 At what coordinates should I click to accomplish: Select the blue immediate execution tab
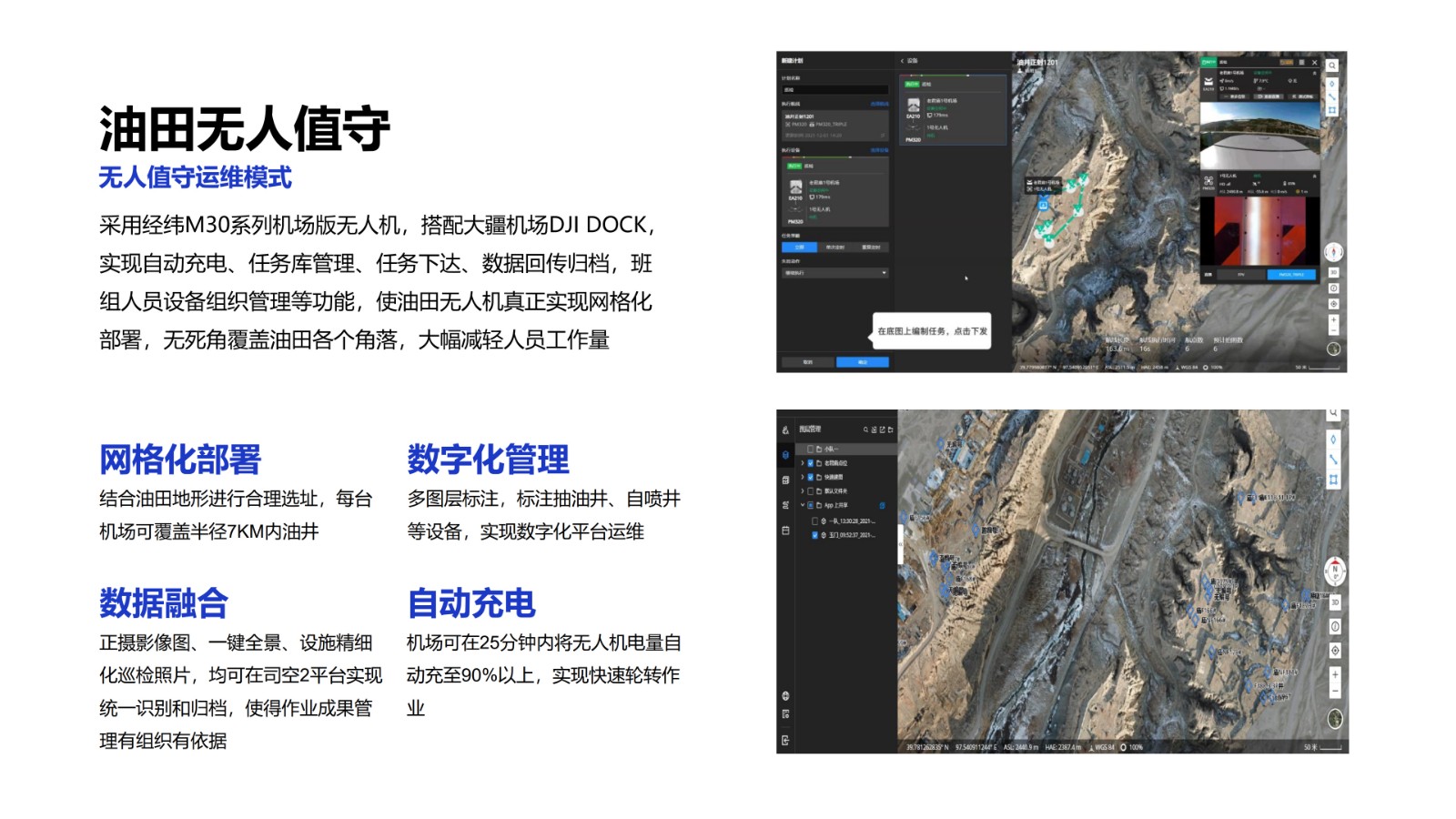coord(799,248)
